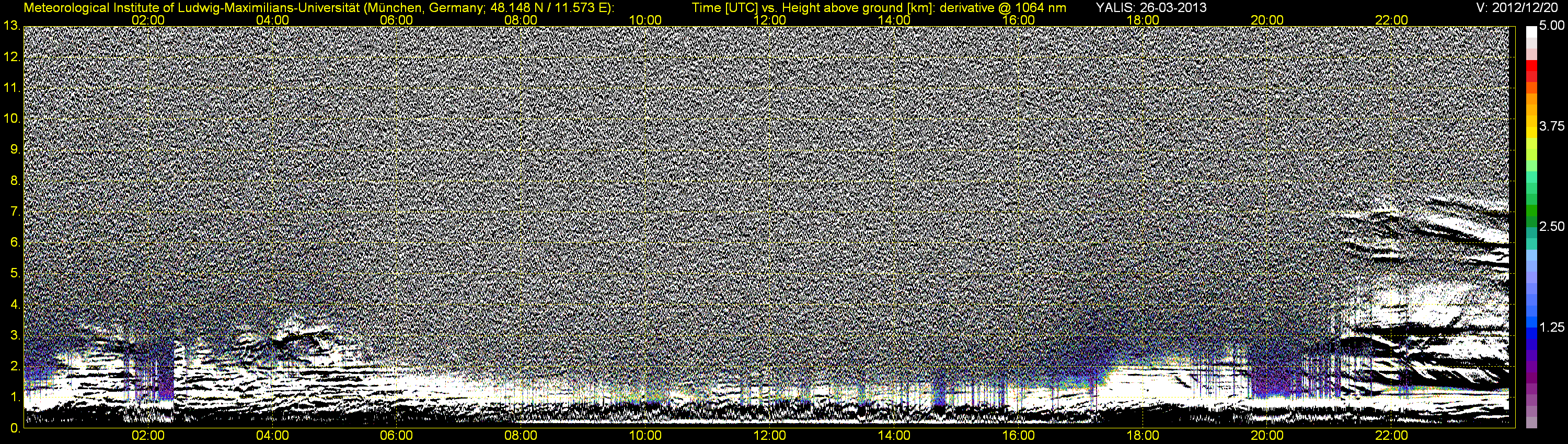Click the 7 km height axis label

15,212
